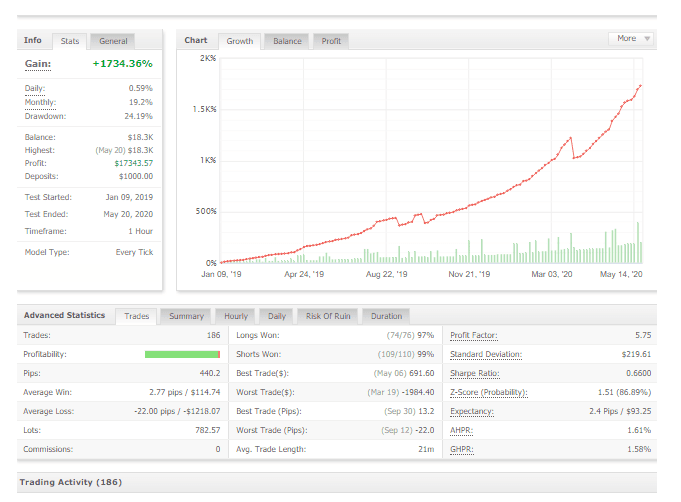Switch chart to Balance tab
The height and width of the screenshot is (502, 681).
point(287,41)
